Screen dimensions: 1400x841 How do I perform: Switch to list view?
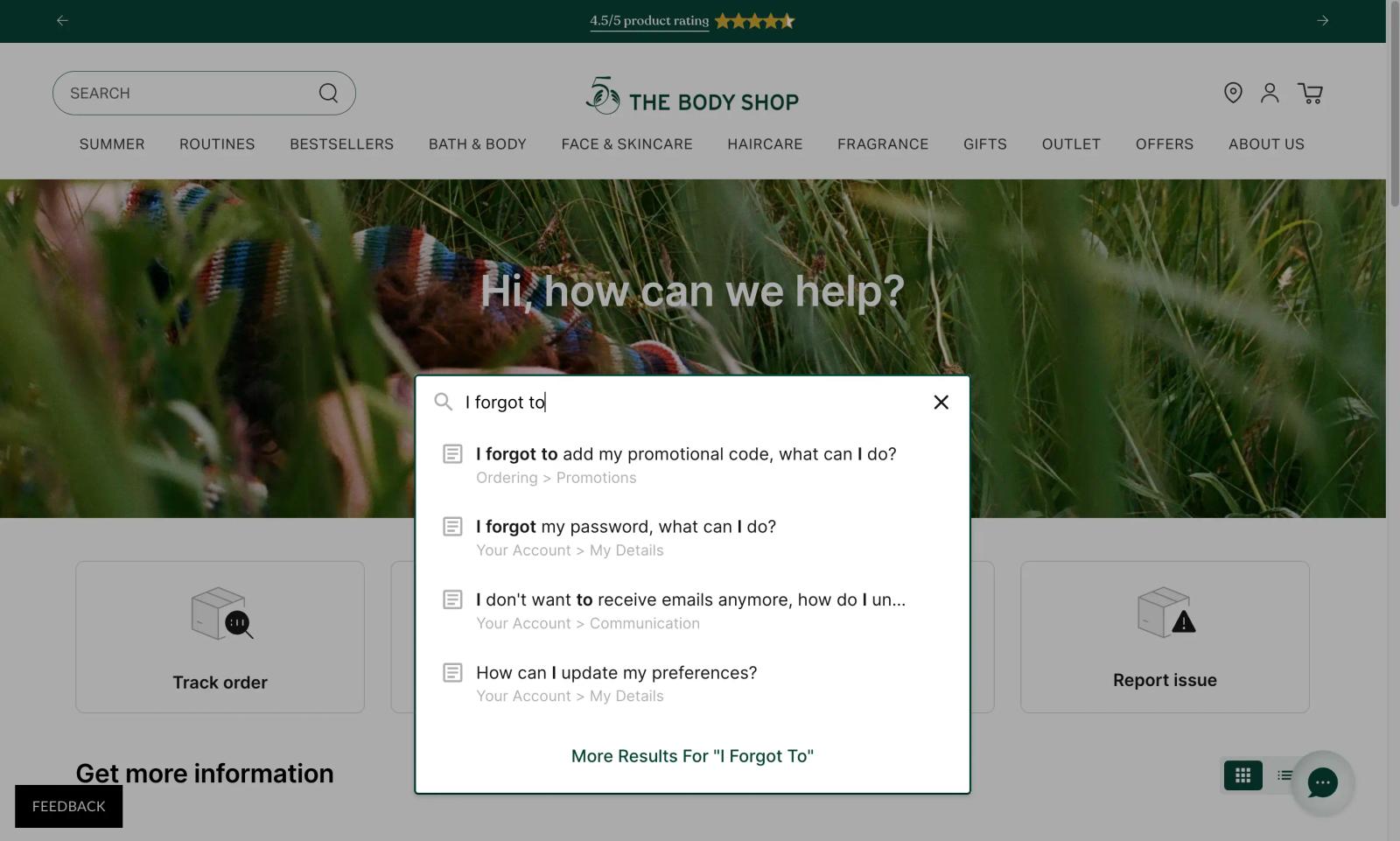[1284, 775]
